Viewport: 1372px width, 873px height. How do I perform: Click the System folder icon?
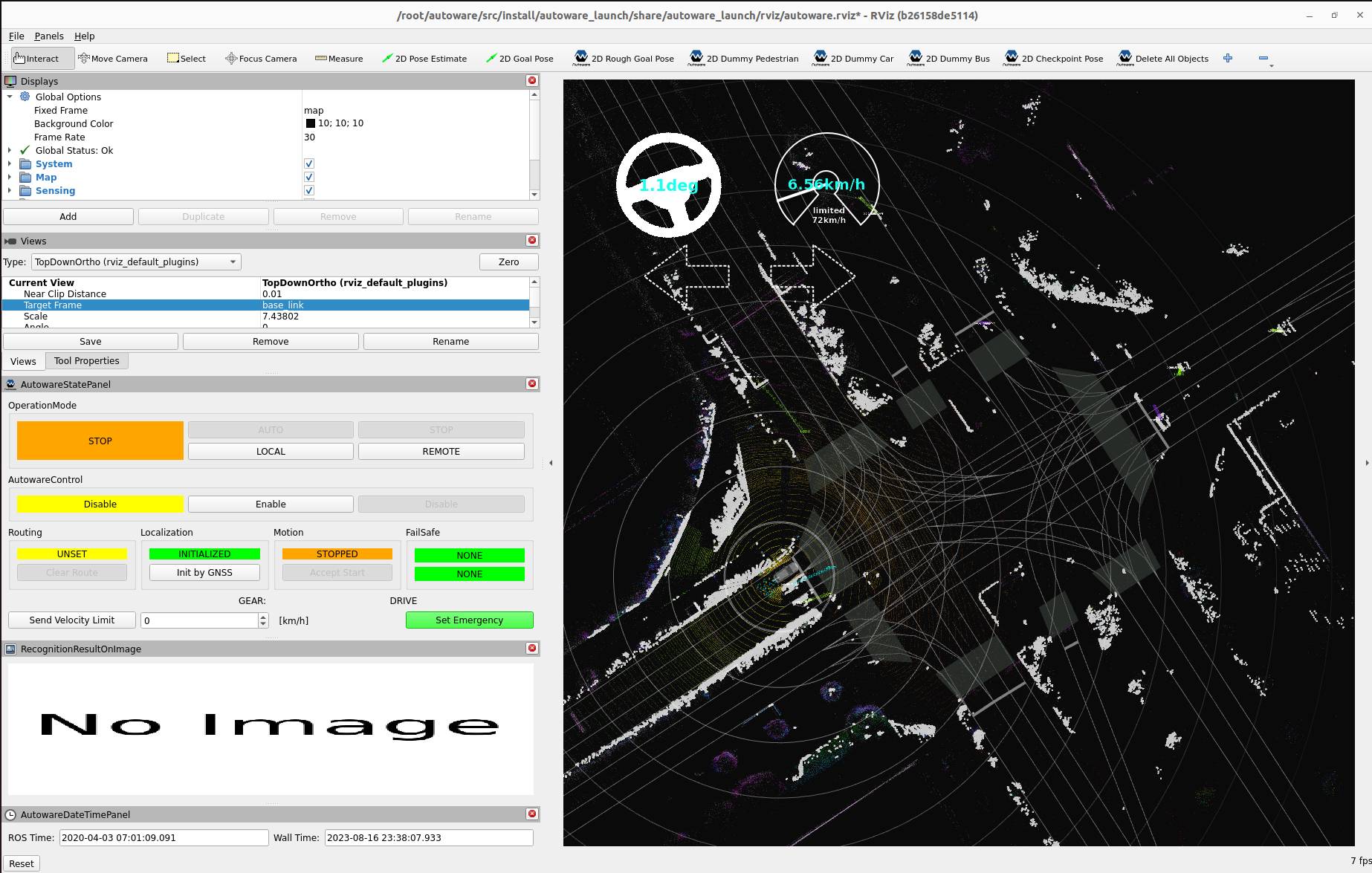coord(25,164)
